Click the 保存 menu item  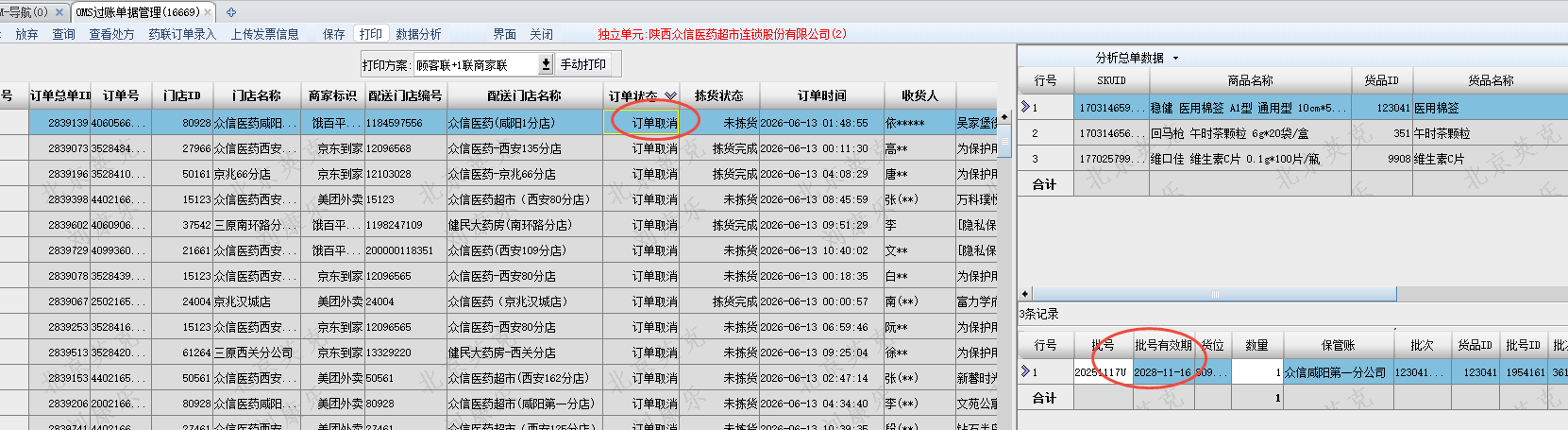(334, 34)
